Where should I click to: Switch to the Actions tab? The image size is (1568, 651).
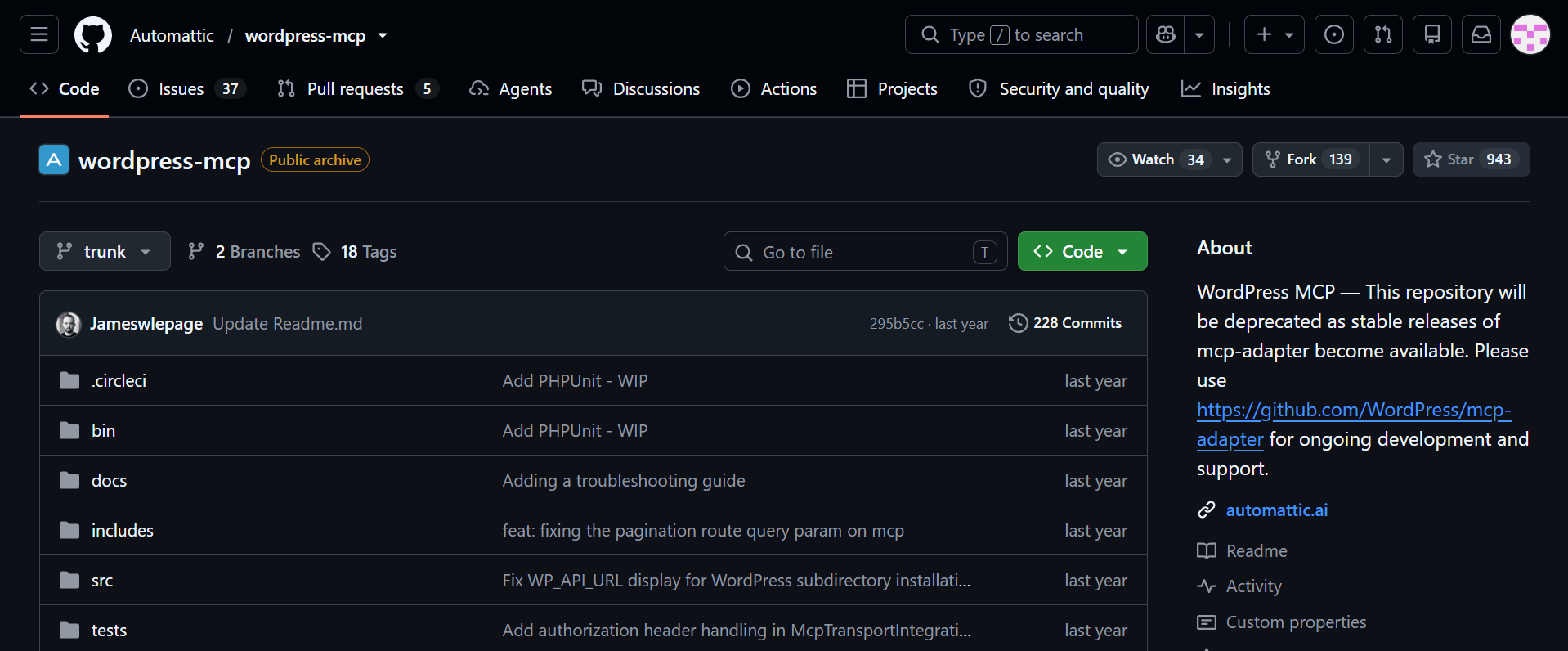click(x=773, y=88)
